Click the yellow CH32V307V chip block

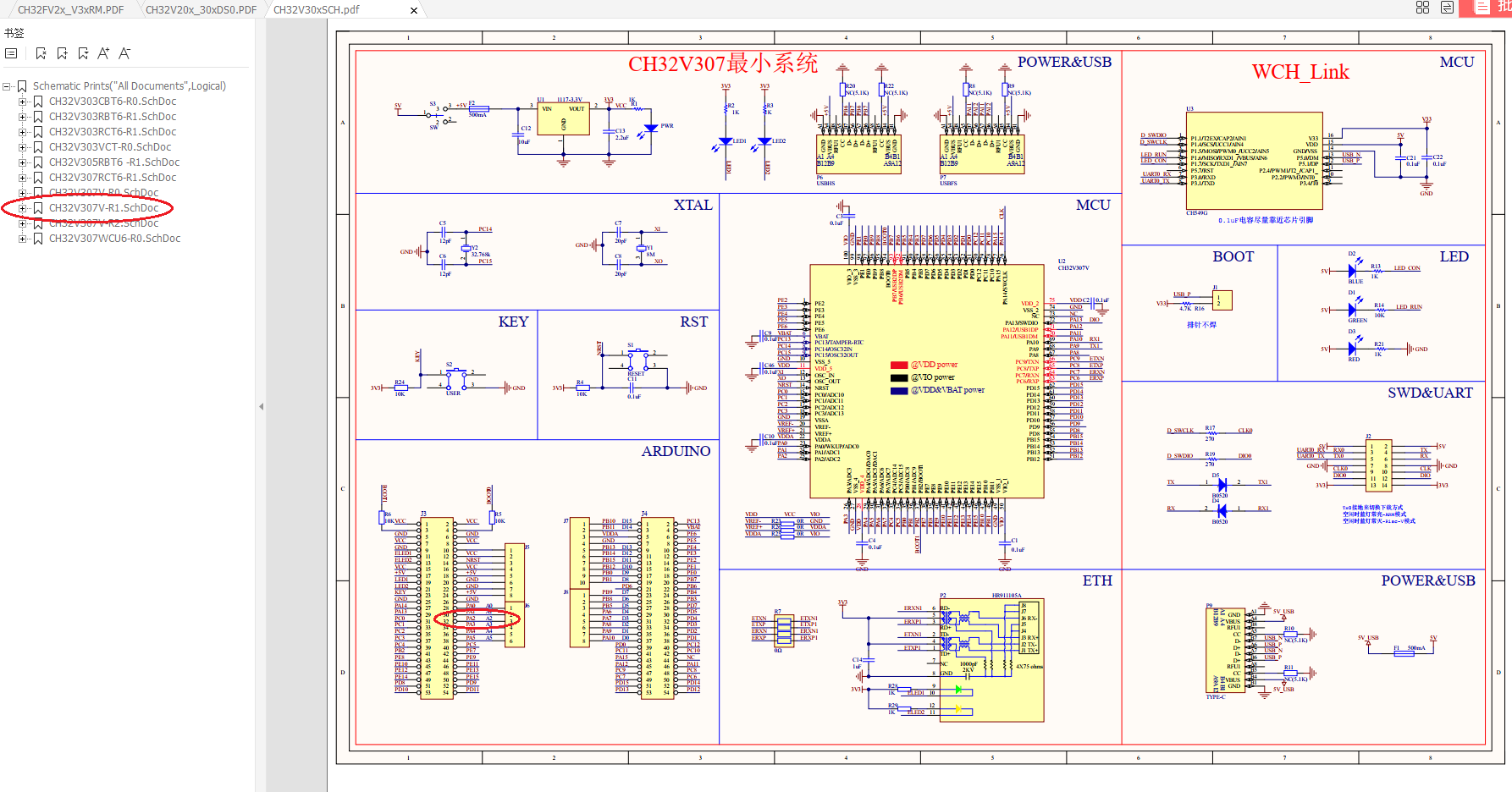927,381
